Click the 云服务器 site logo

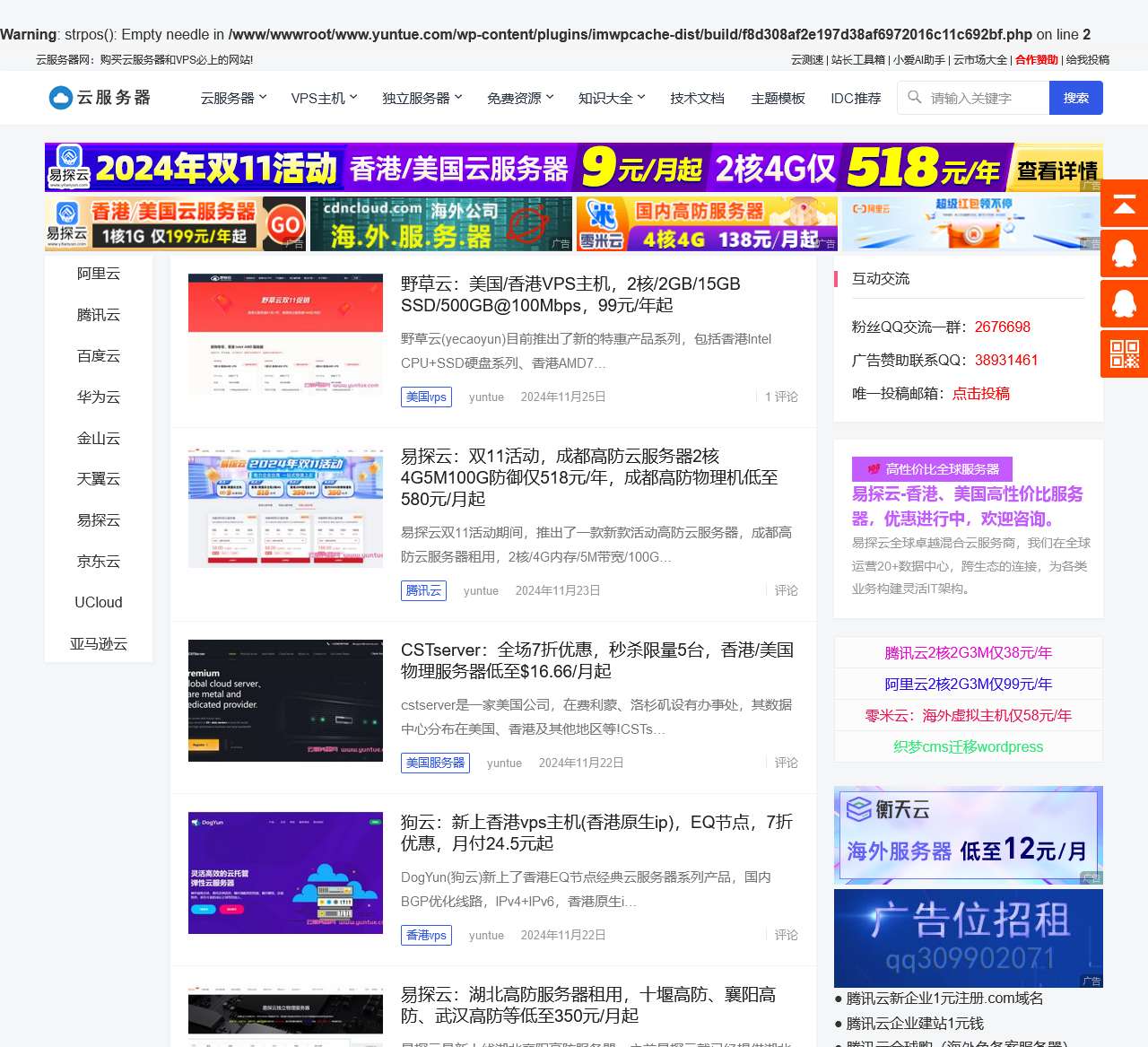pos(100,98)
